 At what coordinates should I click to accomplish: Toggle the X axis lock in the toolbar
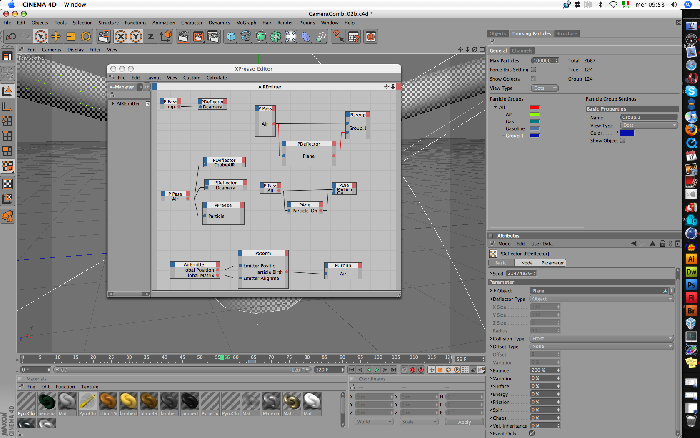pos(121,36)
